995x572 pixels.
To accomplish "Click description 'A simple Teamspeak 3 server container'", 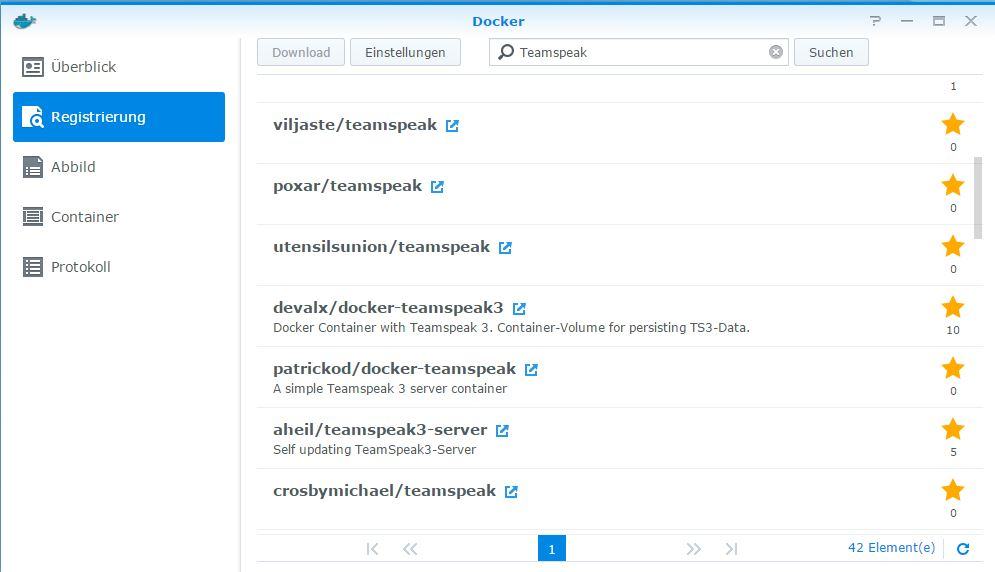I will click(390, 389).
